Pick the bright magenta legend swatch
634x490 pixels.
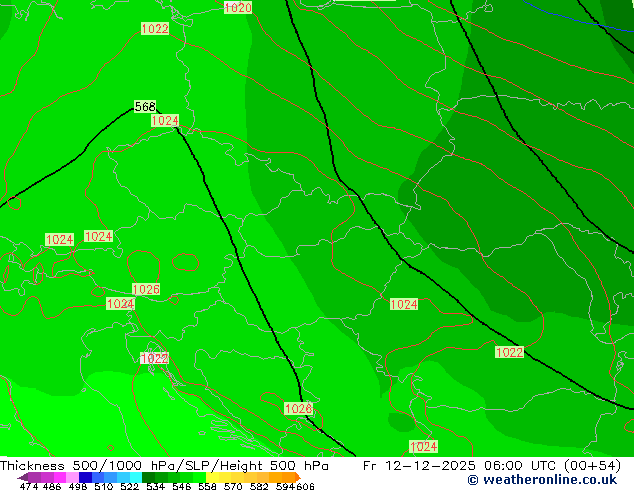pyautogui.click(x=60, y=477)
